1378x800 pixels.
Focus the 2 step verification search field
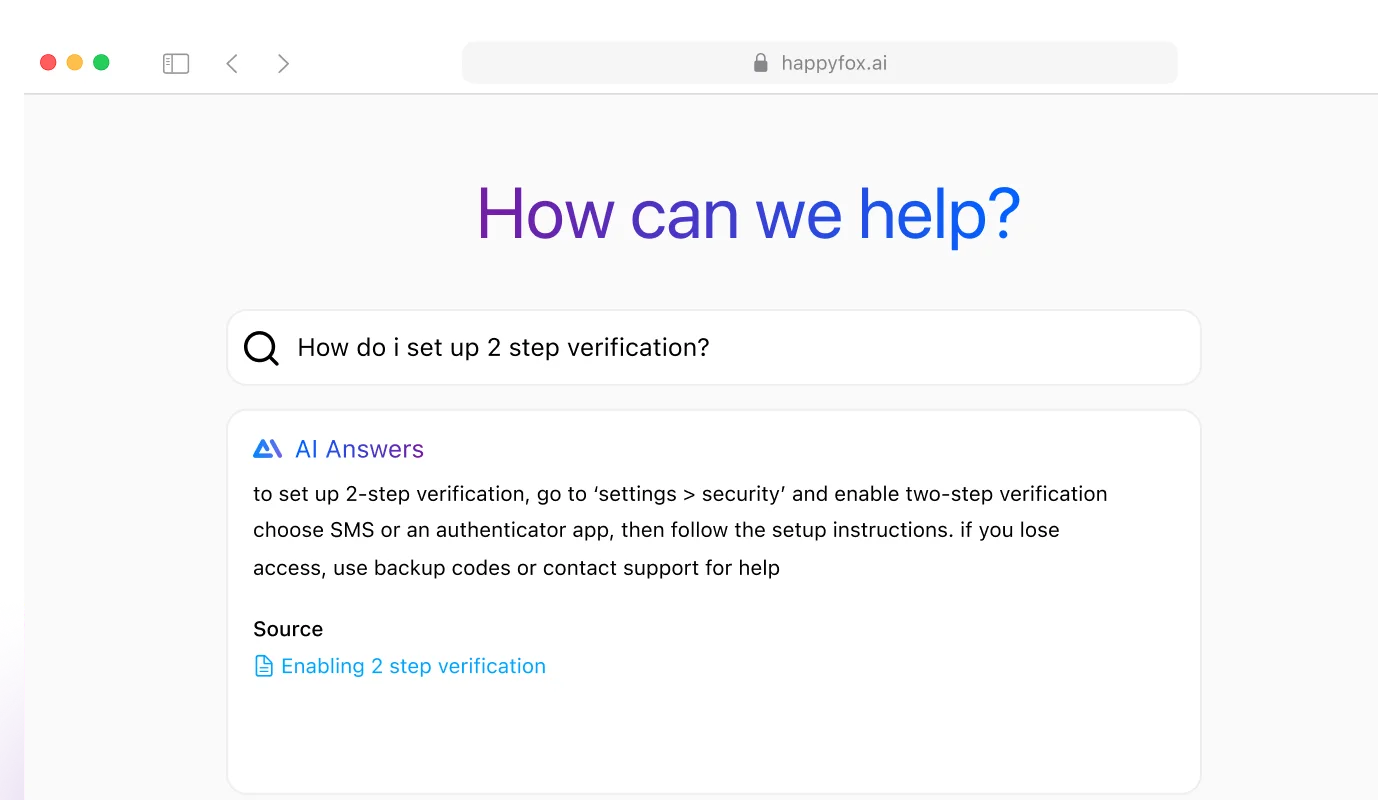pyautogui.click(x=714, y=348)
